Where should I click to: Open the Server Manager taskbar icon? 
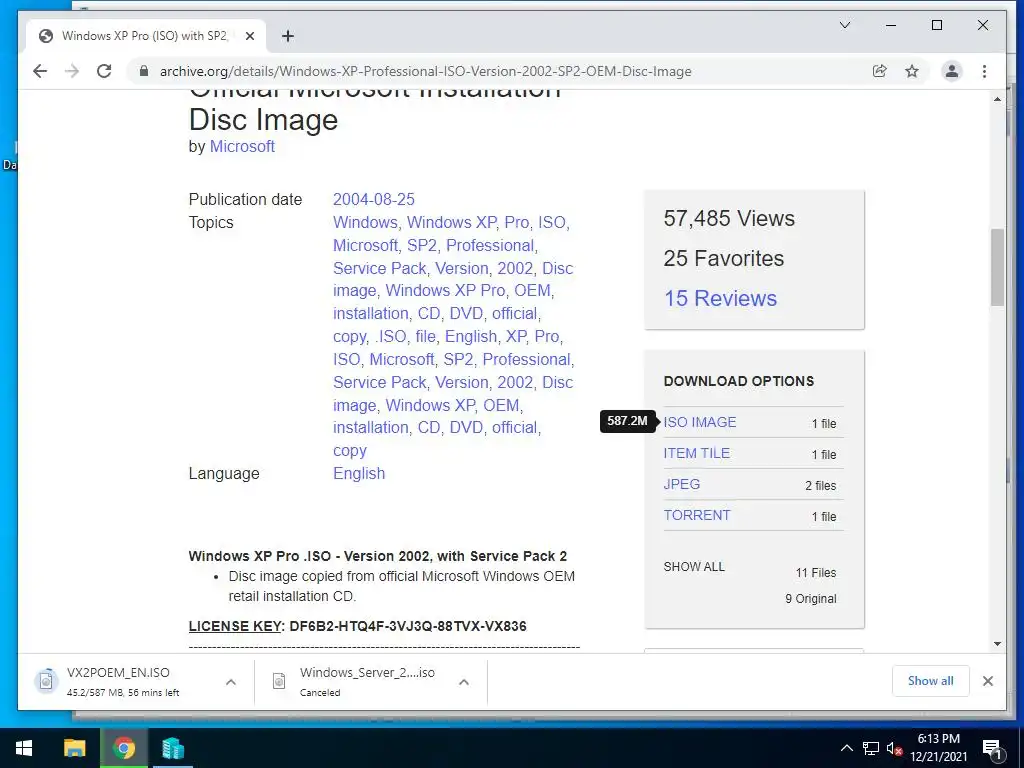173,748
